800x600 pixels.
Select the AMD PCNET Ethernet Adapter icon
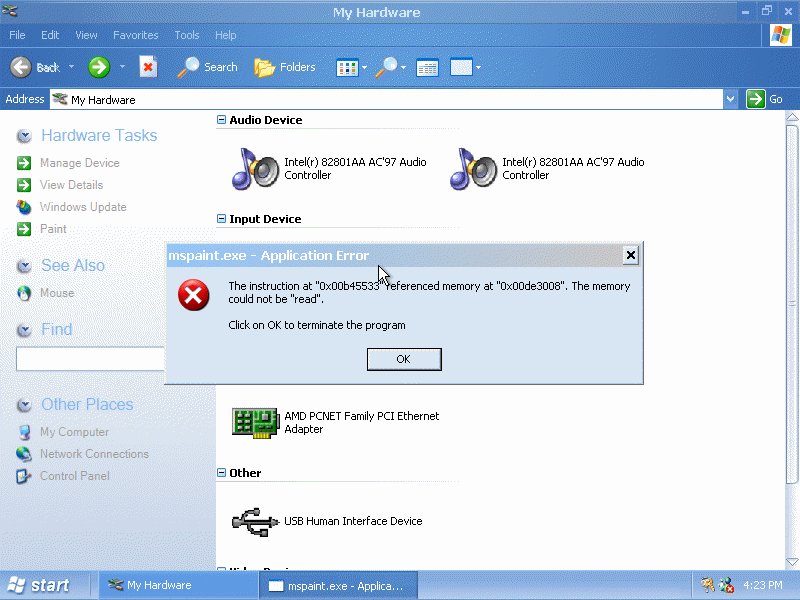(x=255, y=422)
